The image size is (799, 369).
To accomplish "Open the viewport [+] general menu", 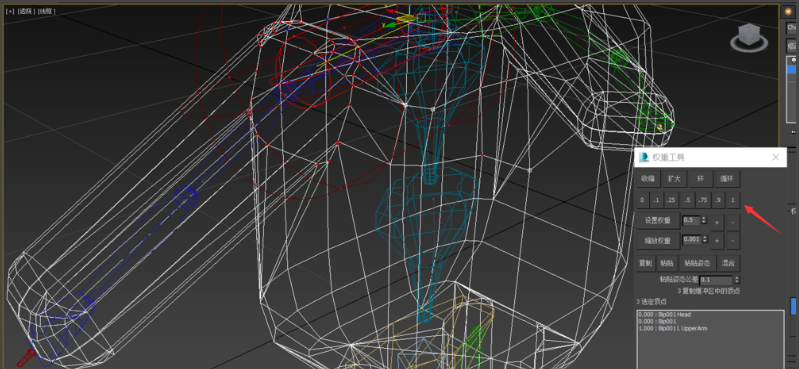I will point(10,11).
